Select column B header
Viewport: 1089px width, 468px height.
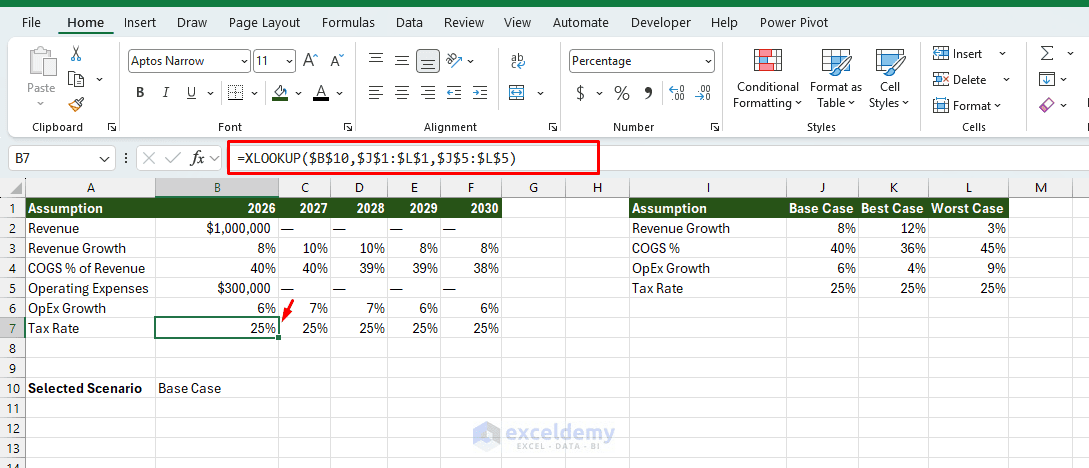(217, 187)
